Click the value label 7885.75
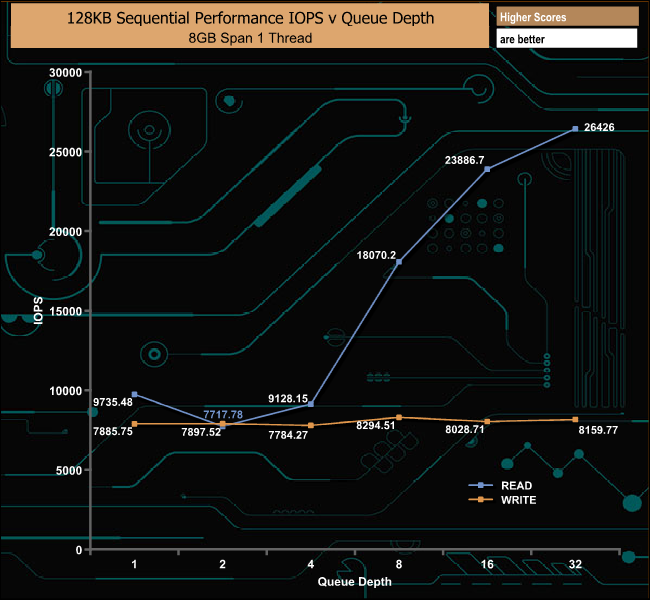Screen dimensions: 650x600 pos(113,432)
